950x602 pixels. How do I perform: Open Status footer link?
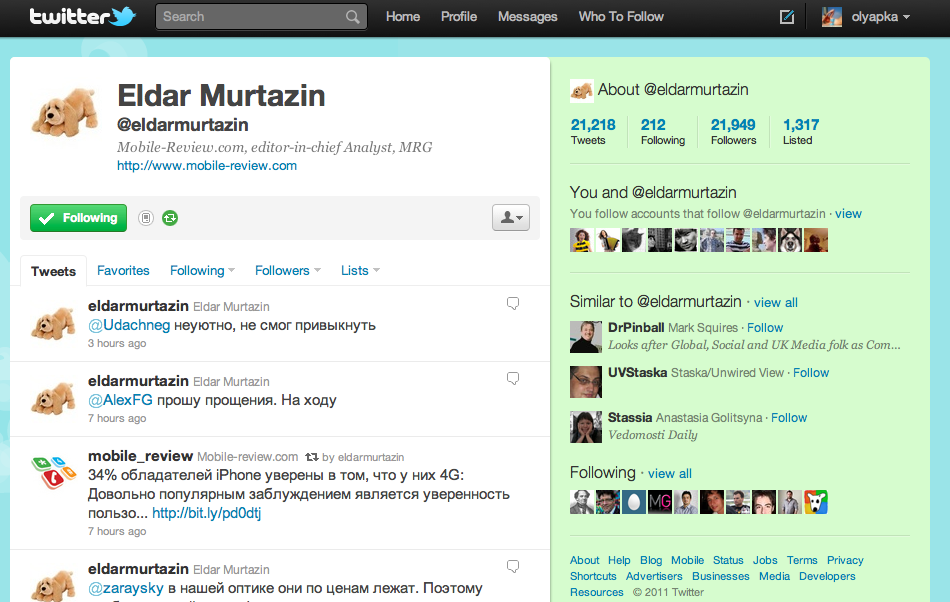pyautogui.click(x=728, y=560)
